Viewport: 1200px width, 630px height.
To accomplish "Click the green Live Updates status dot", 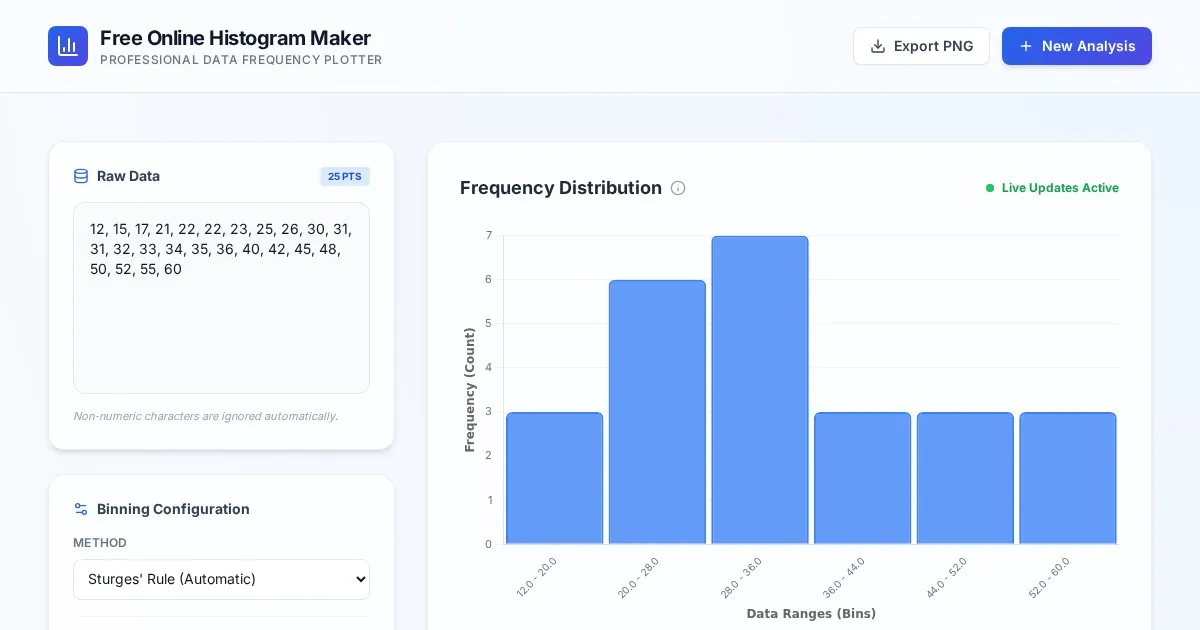I will tap(990, 188).
